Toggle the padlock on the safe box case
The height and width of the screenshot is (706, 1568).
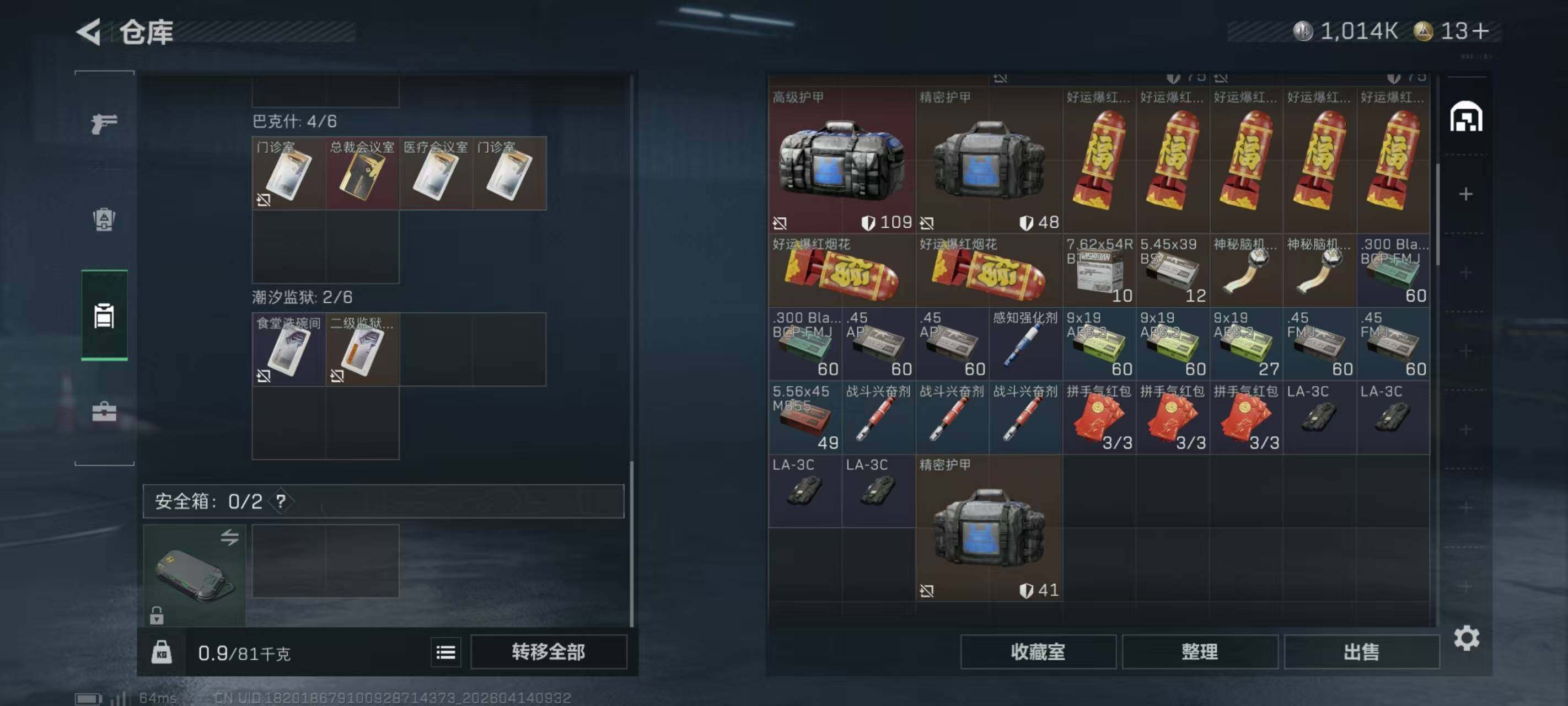point(157,615)
